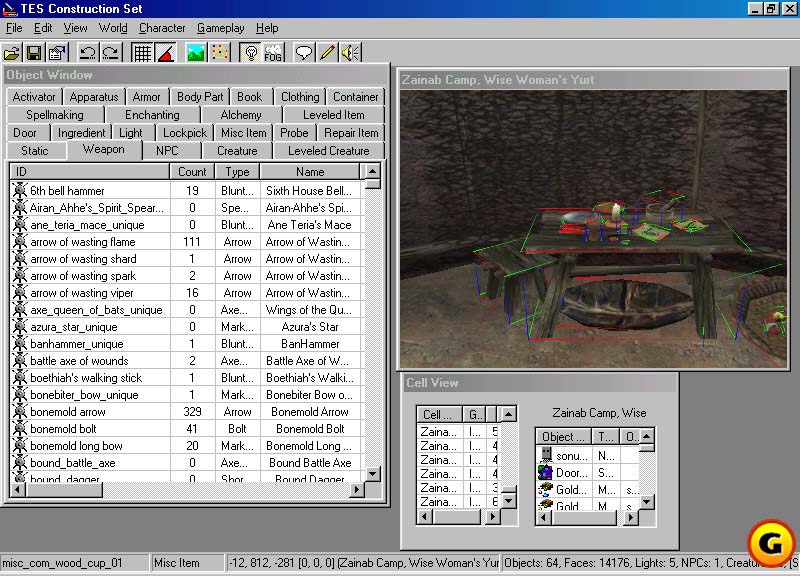800x576 pixels.
Task: Select the azura_star_unique weapon icon
Action: [19, 327]
